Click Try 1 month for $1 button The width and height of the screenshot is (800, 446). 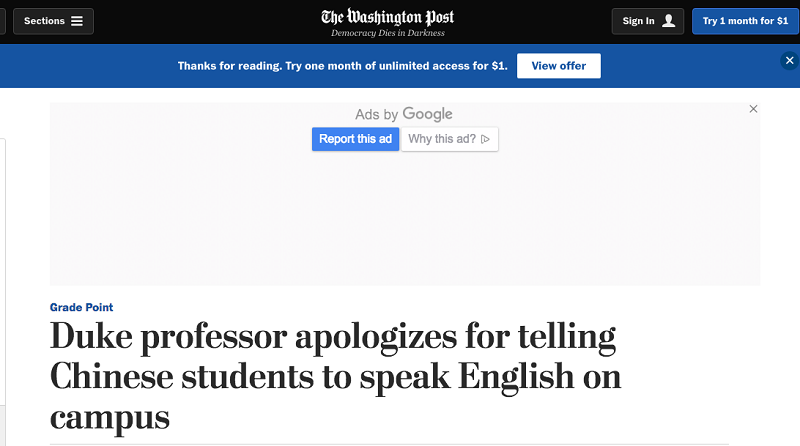(x=745, y=21)
